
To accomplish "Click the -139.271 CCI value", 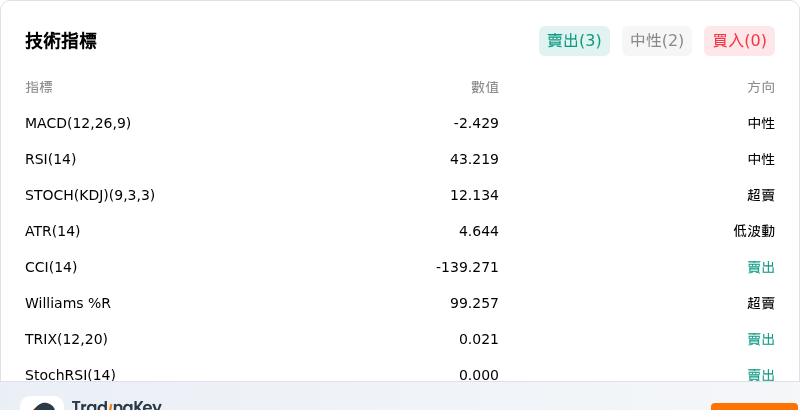I will (467, 267).
